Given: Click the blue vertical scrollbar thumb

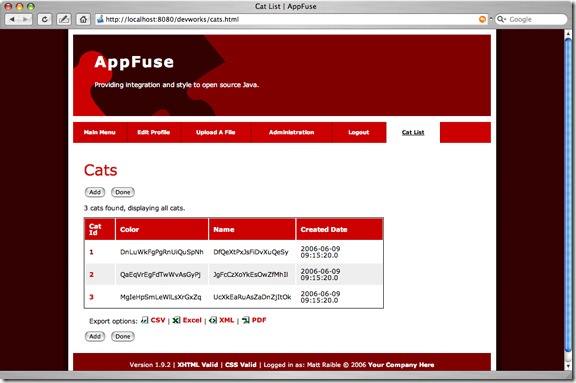Looking at the screenshot, I should (568, 195).
